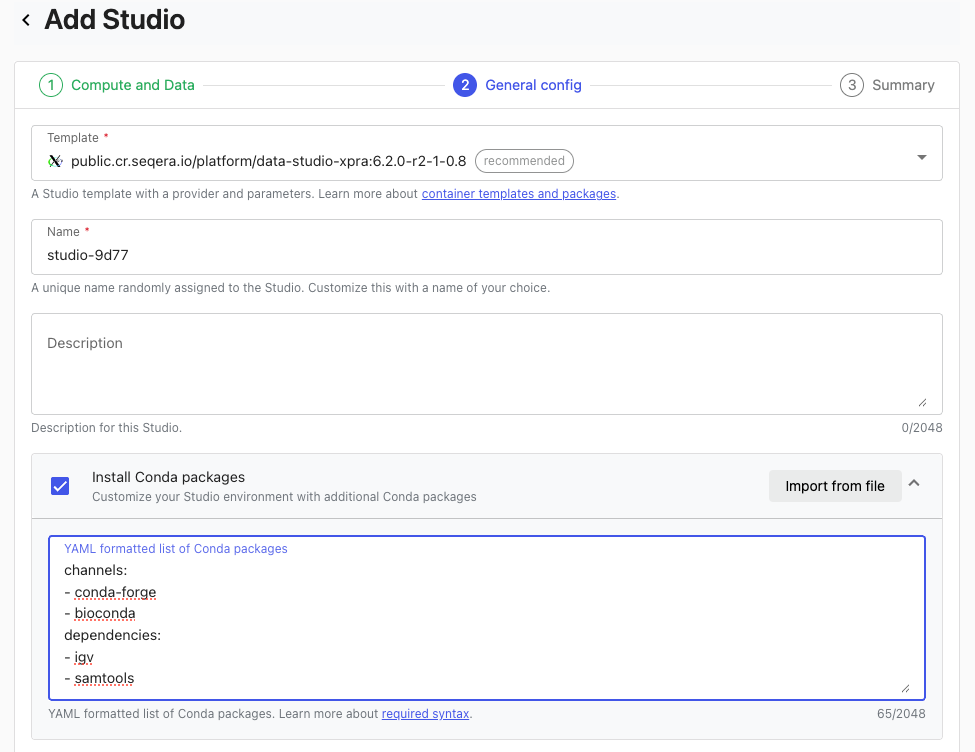Collapse the Install Conda packages section
The height and width of the screenshot is (752, 975).
[x=914, y=484]
